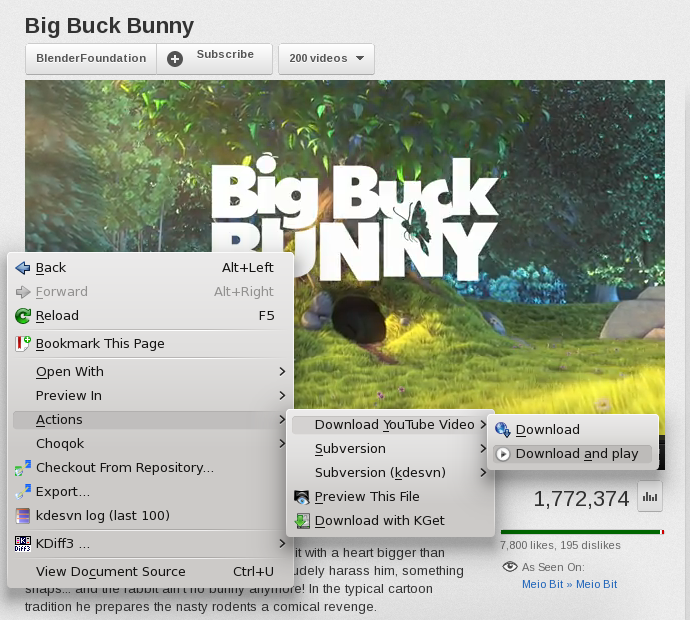Click the Checkout From Repository icon
Image resolution: width=690 pixels, height=620 pixels.
pos(22,468)
